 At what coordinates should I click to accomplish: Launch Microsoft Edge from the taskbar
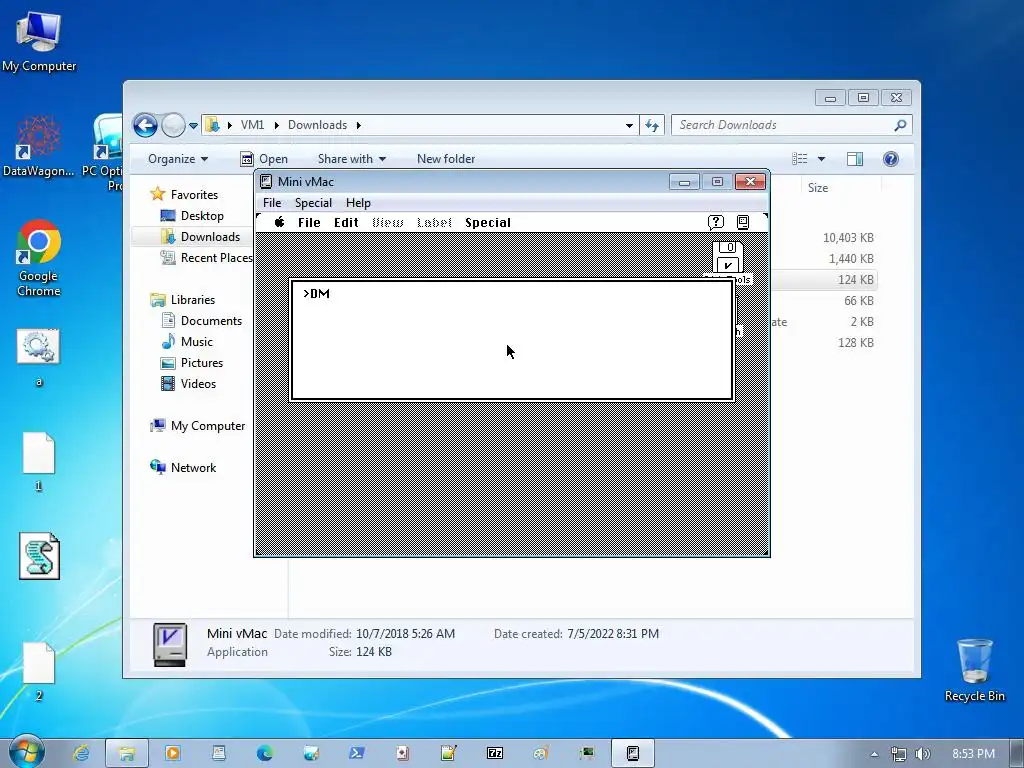[x=264, y=753]
